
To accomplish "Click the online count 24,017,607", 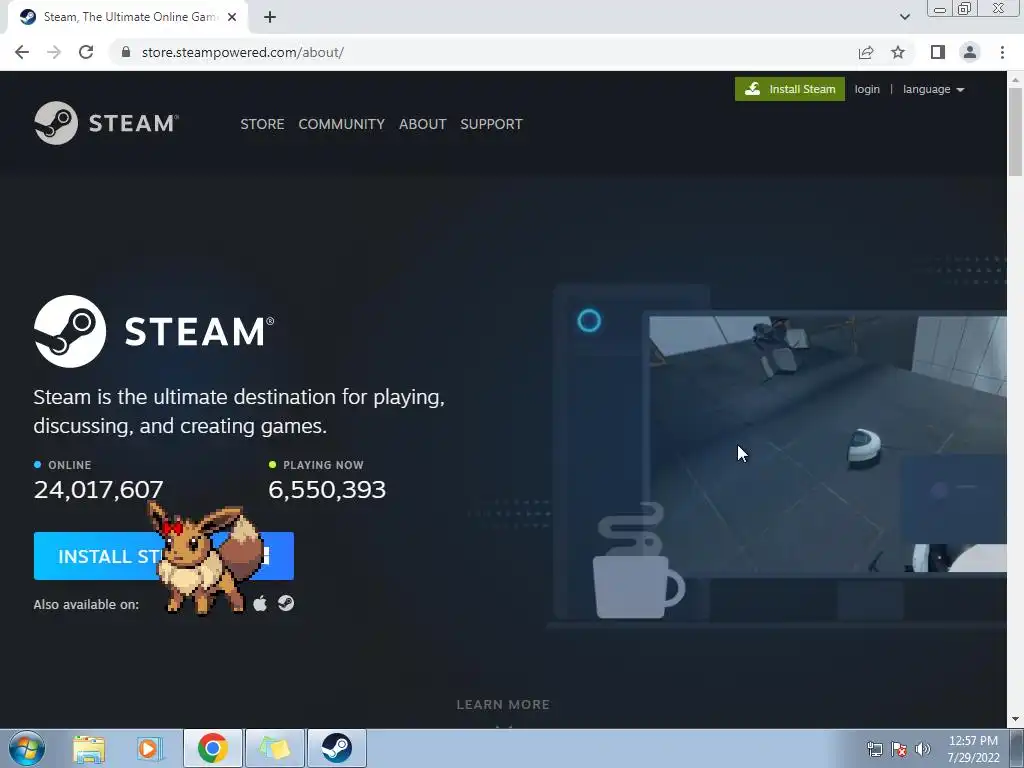I will click(99, 489).
